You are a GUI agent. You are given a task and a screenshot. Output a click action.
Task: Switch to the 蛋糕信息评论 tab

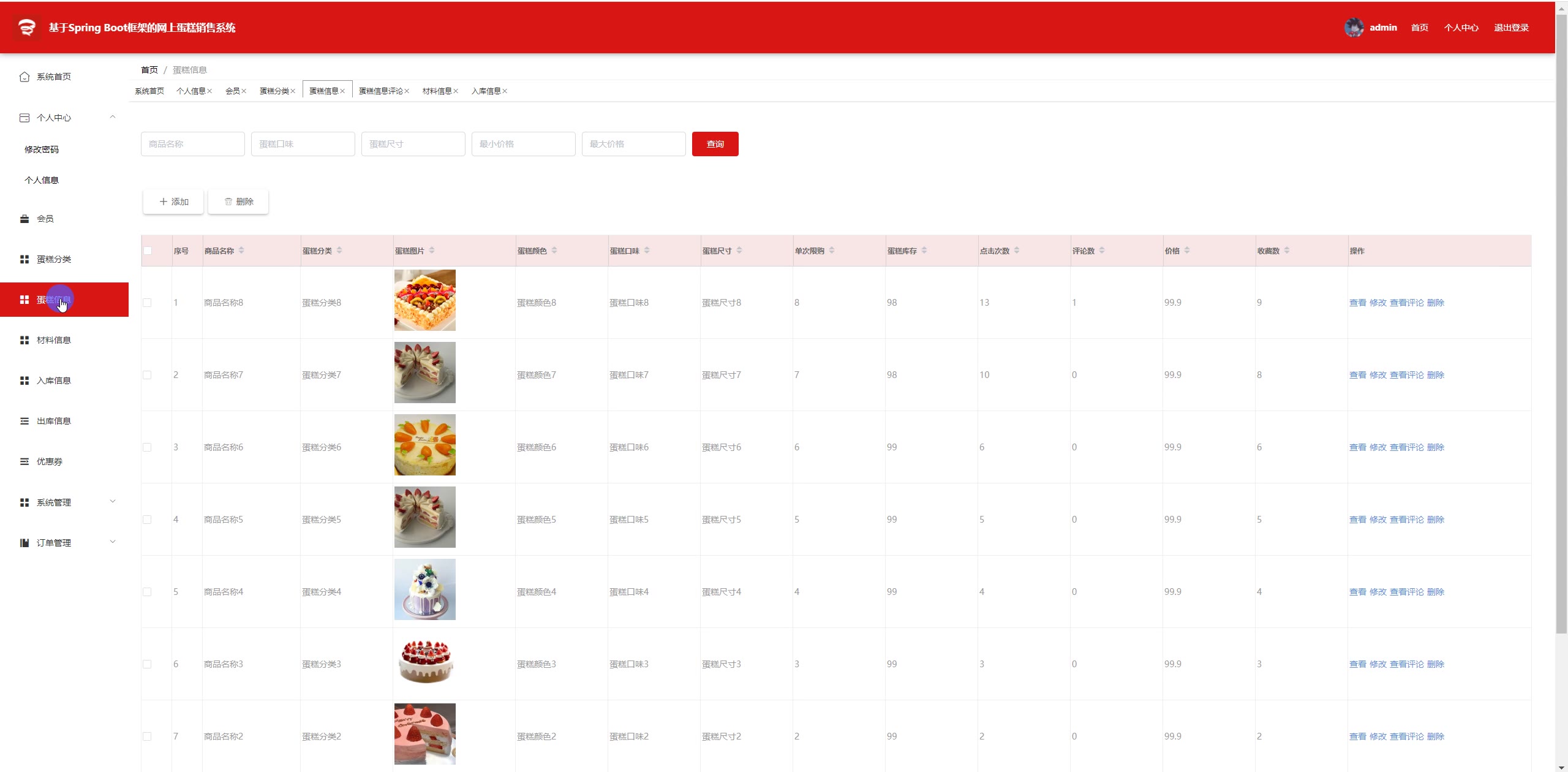381,91
